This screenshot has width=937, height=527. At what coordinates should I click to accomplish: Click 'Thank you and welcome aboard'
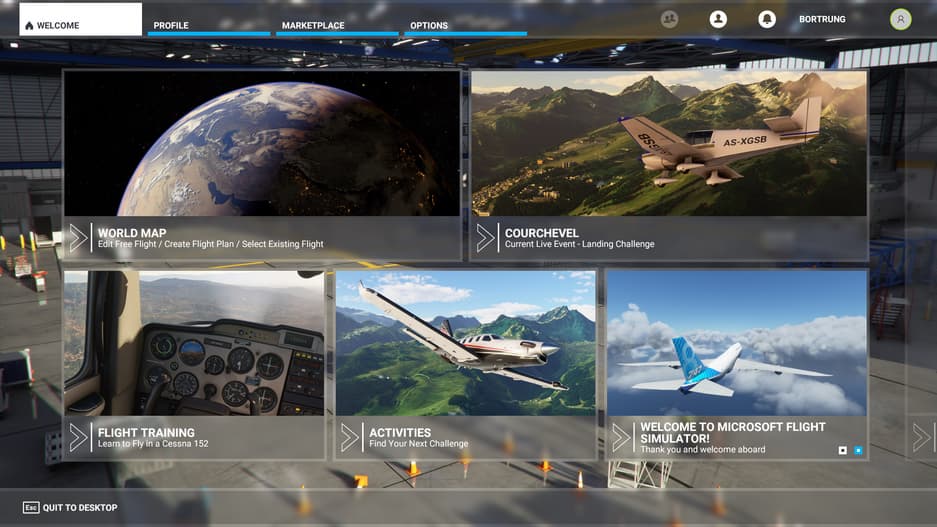(x=703, y=449)
